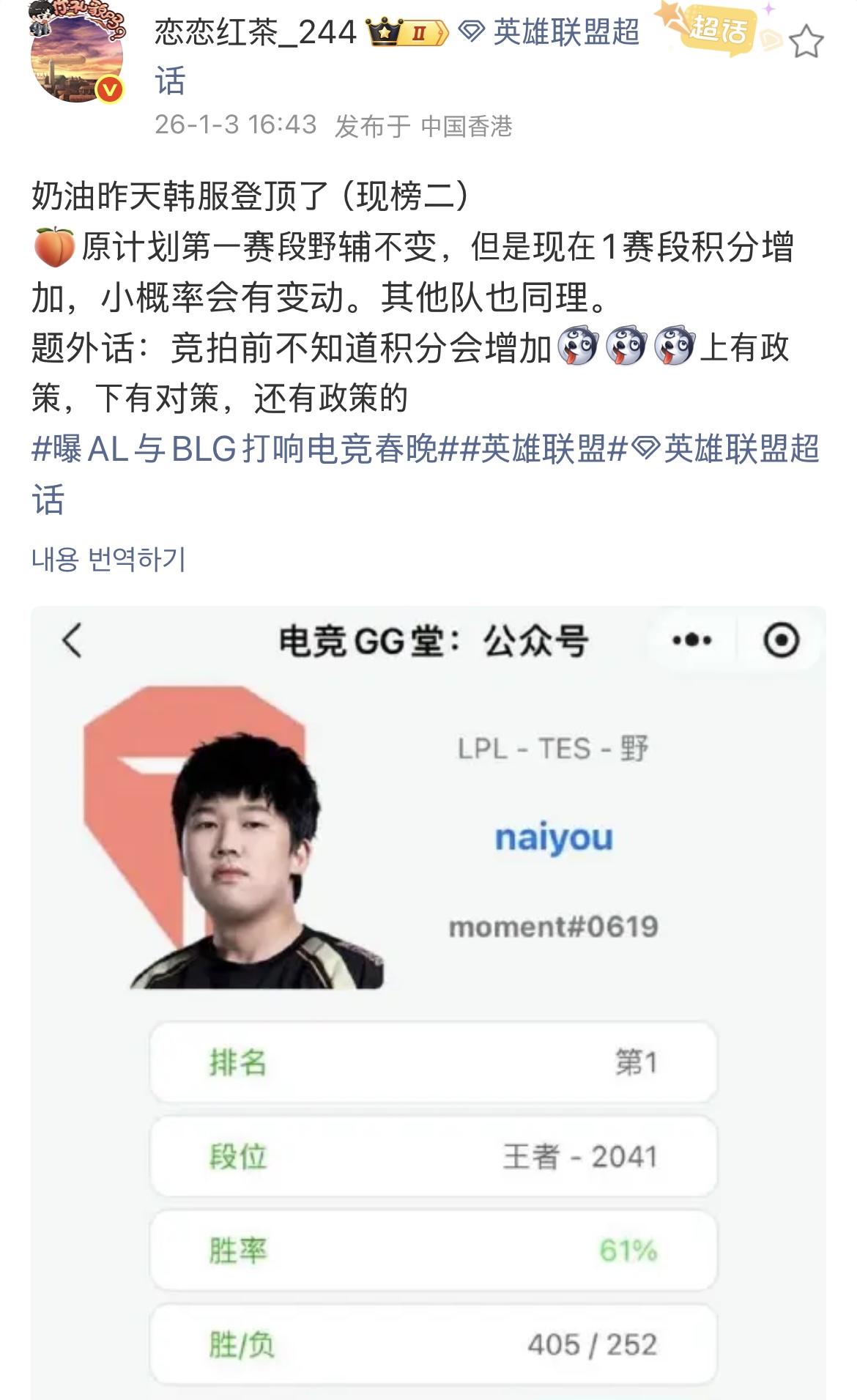Select the 胜率 61% win rate row

point(433,1250)
